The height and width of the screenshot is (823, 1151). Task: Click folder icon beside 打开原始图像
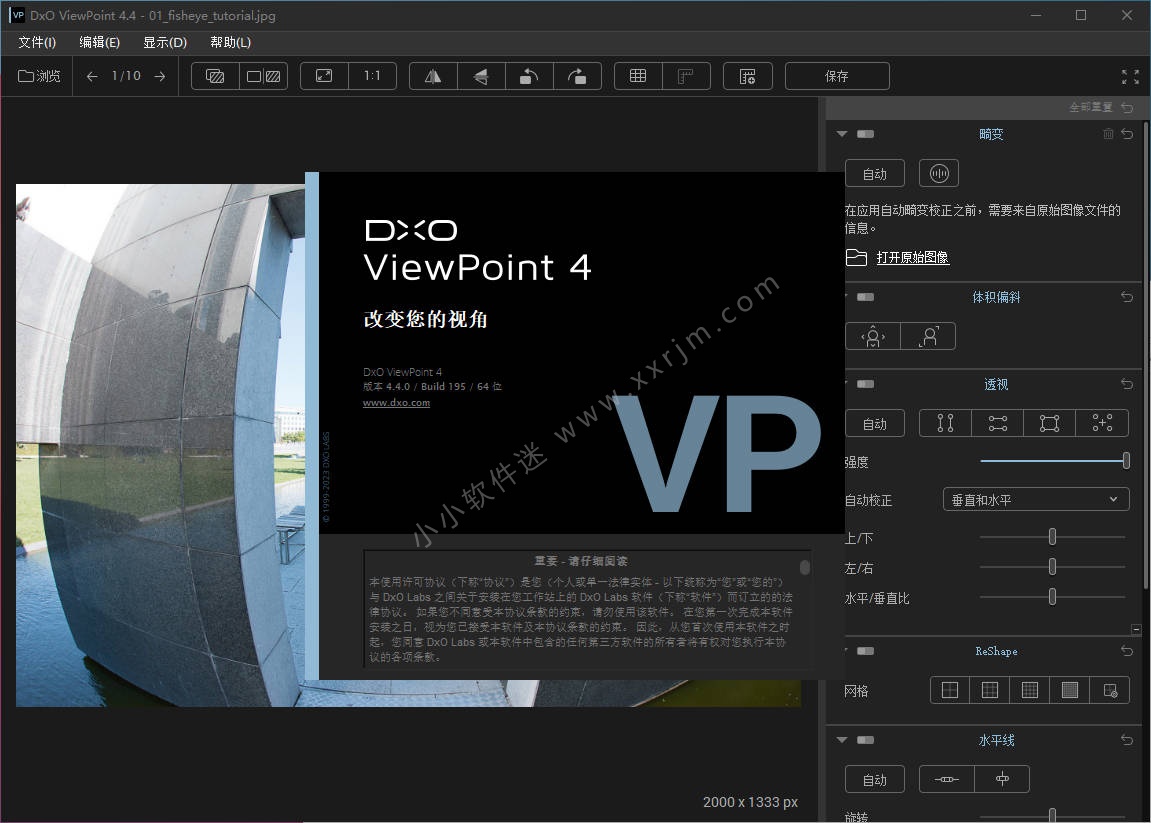pyautogui.click(x=856, y=257)
